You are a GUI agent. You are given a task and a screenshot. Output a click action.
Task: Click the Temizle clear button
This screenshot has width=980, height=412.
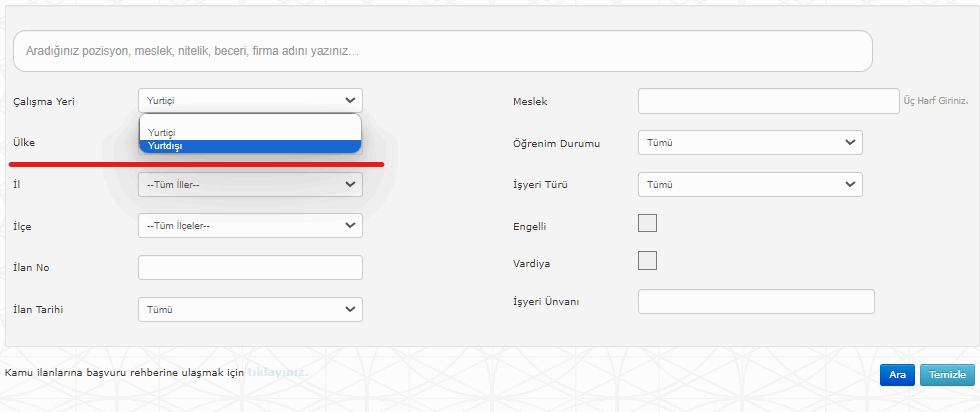946,375
